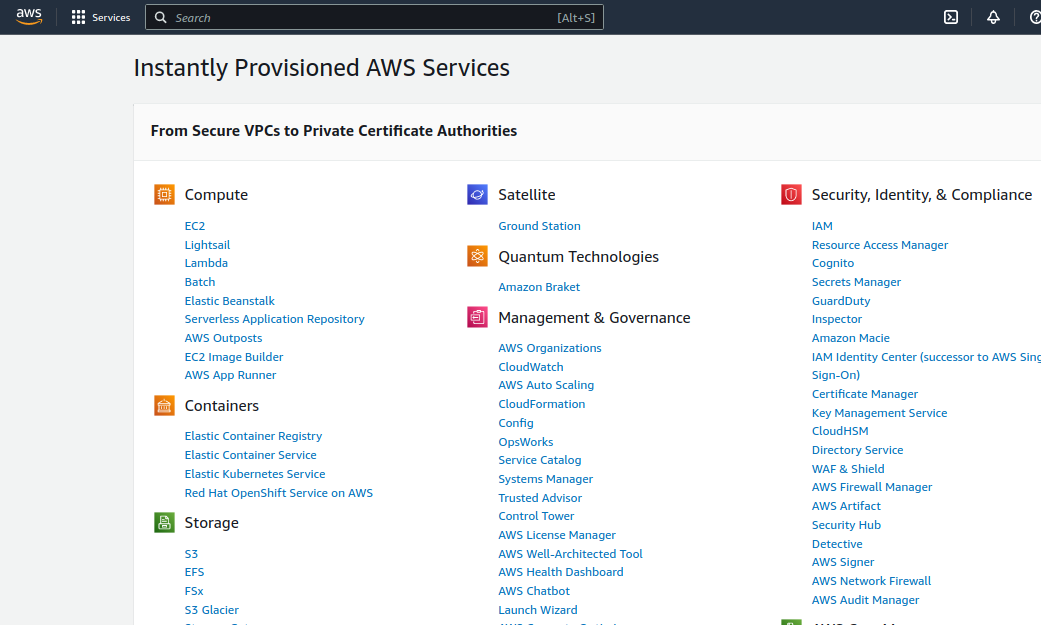1041x625 pixels.
Task: Click the Security, Identity, & Compliance icon
Action: 791,195
